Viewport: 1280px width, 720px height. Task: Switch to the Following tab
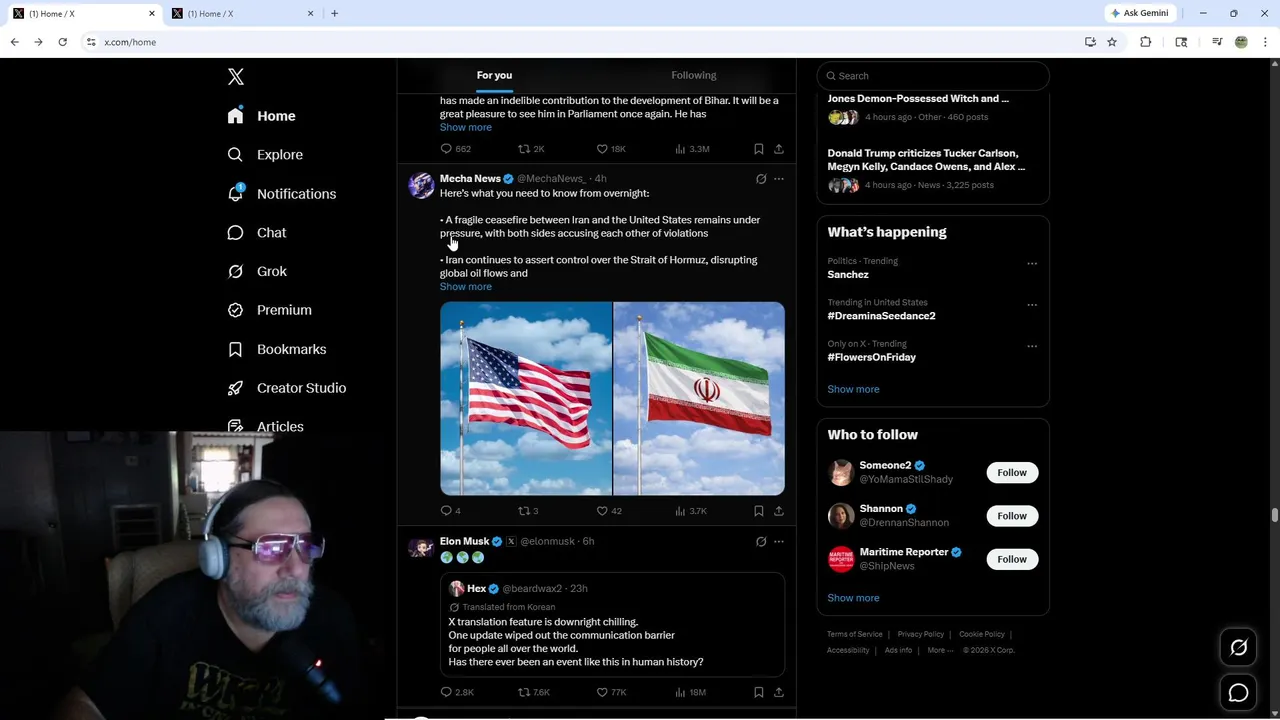(x=694, y=75)
